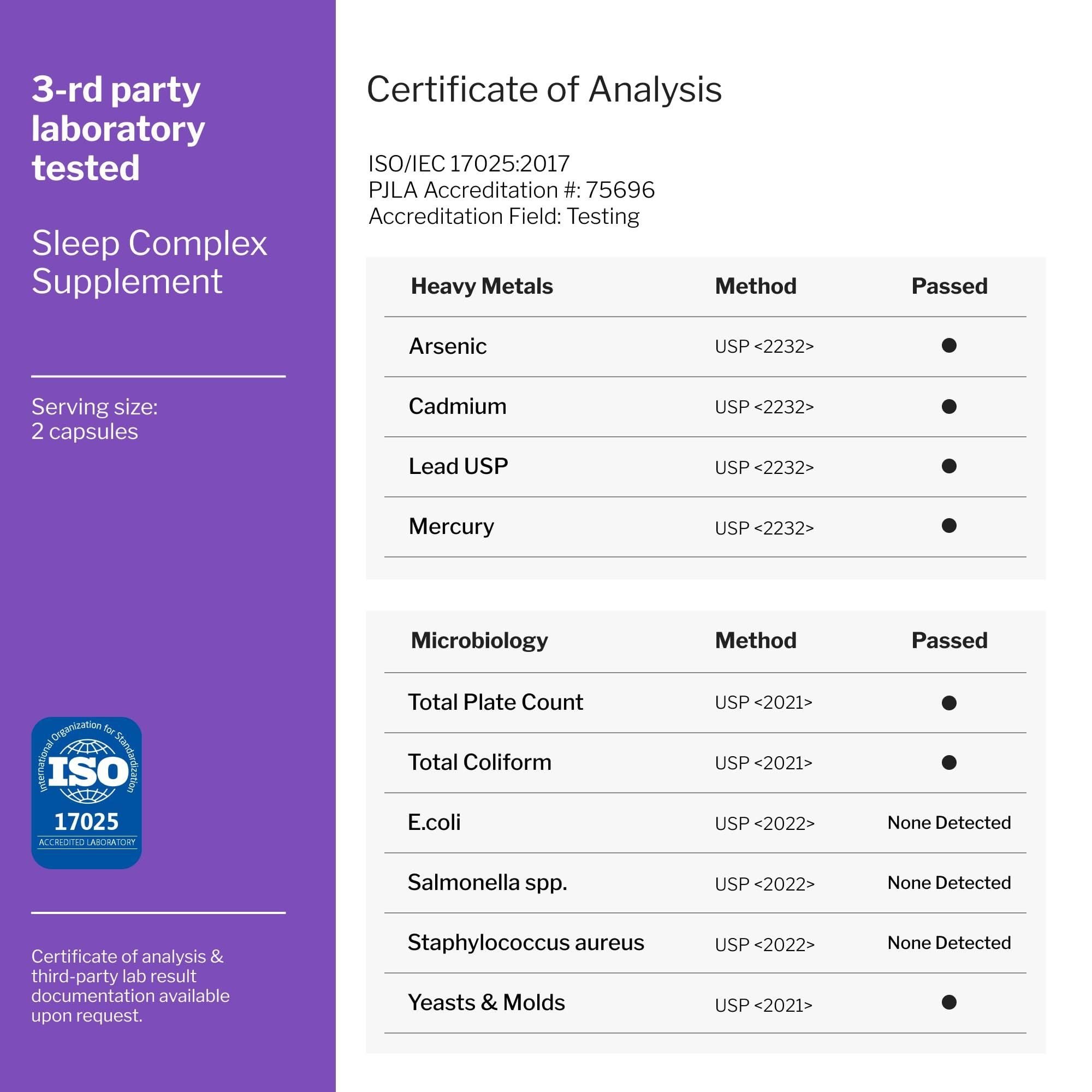This screenshot has width=1092, height=1092.
Task: Click the Total Coliform passed dot
Action: 949,762
